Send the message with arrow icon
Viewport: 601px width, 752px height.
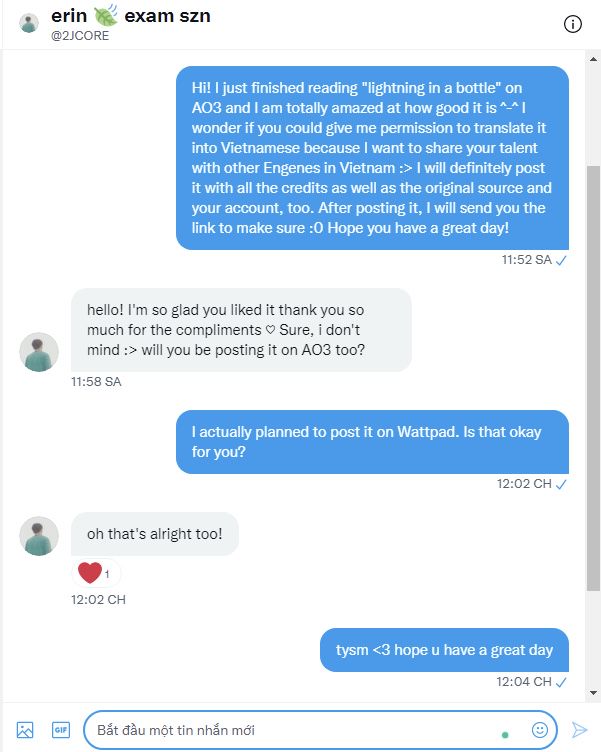tap(579, 730)
